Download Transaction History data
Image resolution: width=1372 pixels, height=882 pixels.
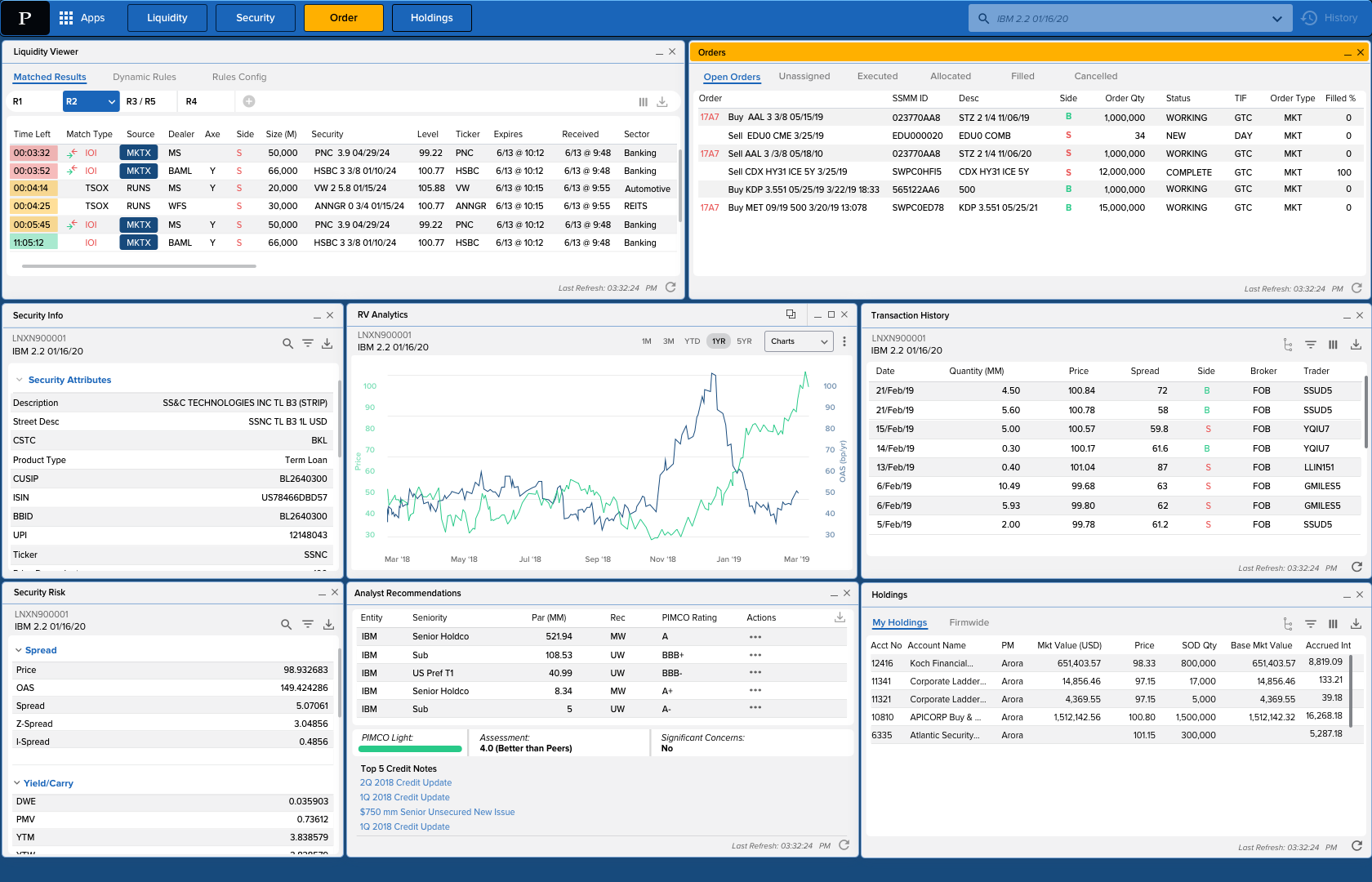[1356, 345]
